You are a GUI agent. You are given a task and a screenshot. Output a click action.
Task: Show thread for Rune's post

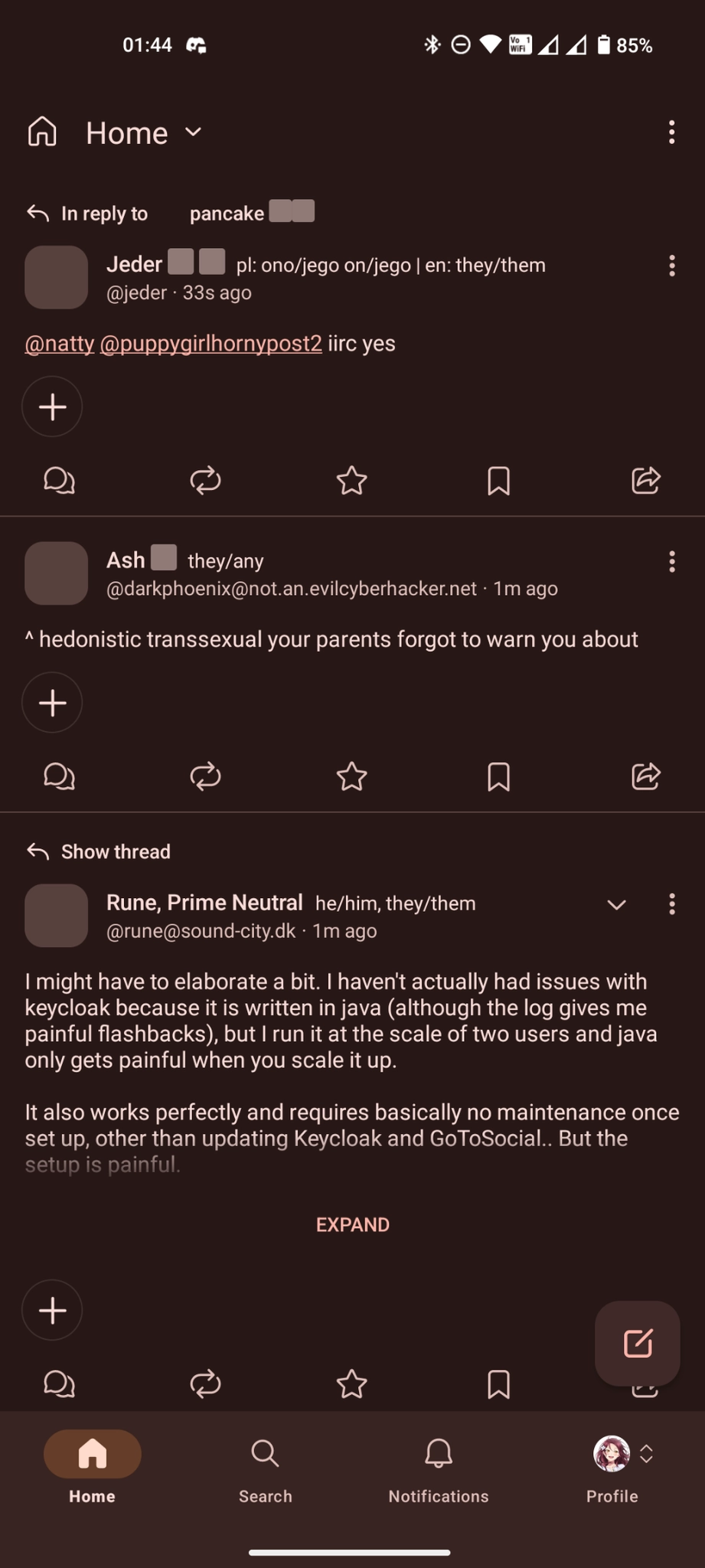click(115, 851)
